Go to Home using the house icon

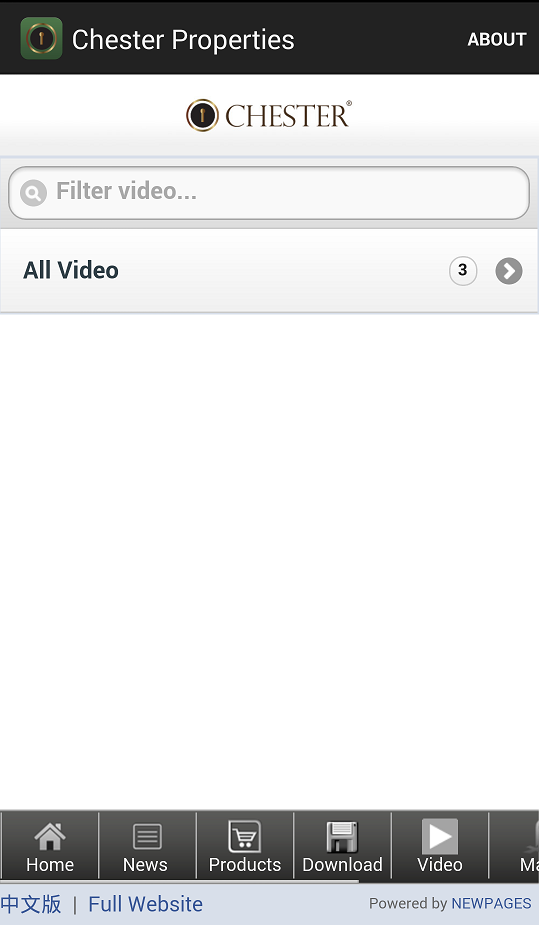coord(50,836)
